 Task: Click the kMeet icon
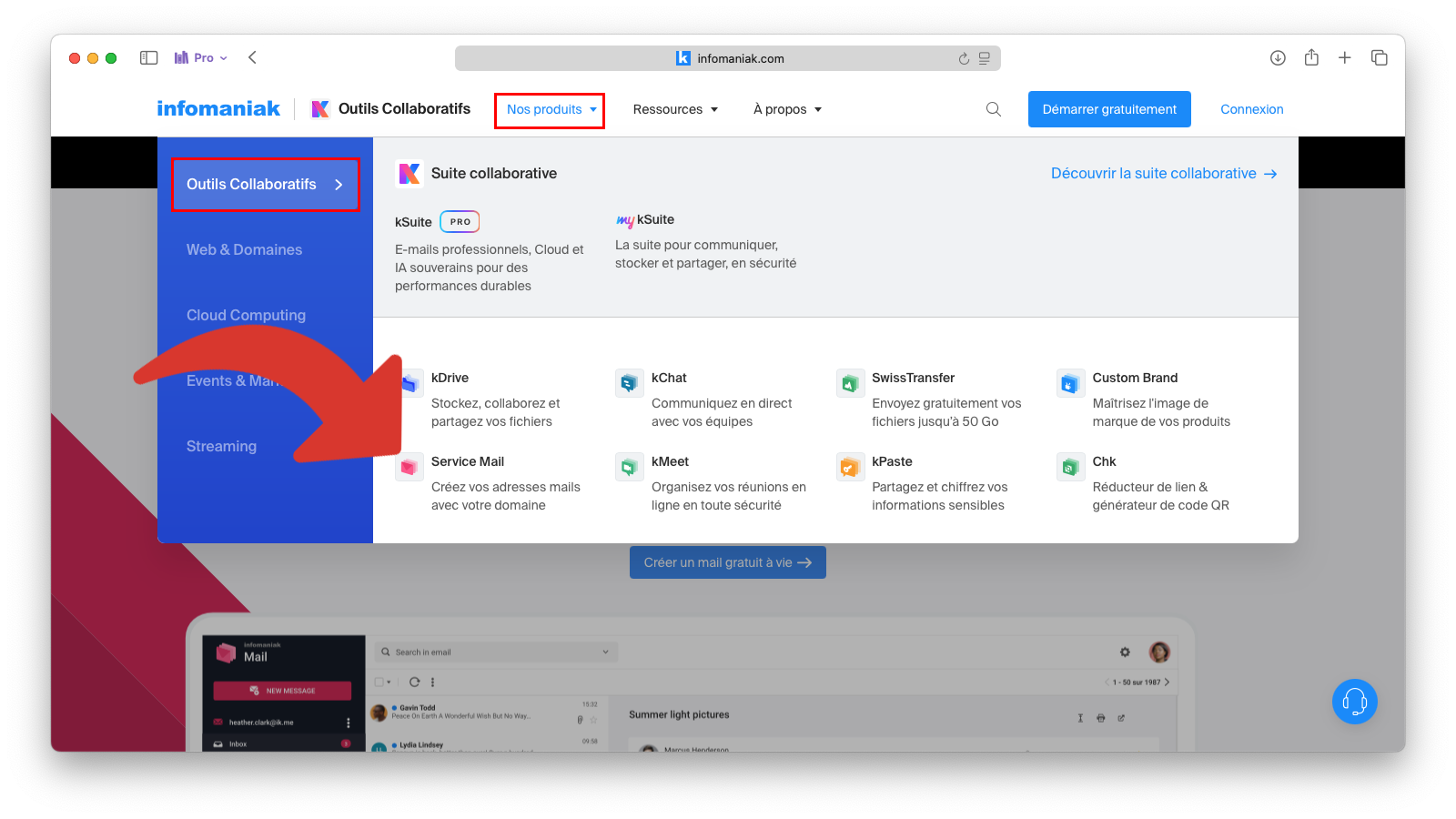pos(629,467)
